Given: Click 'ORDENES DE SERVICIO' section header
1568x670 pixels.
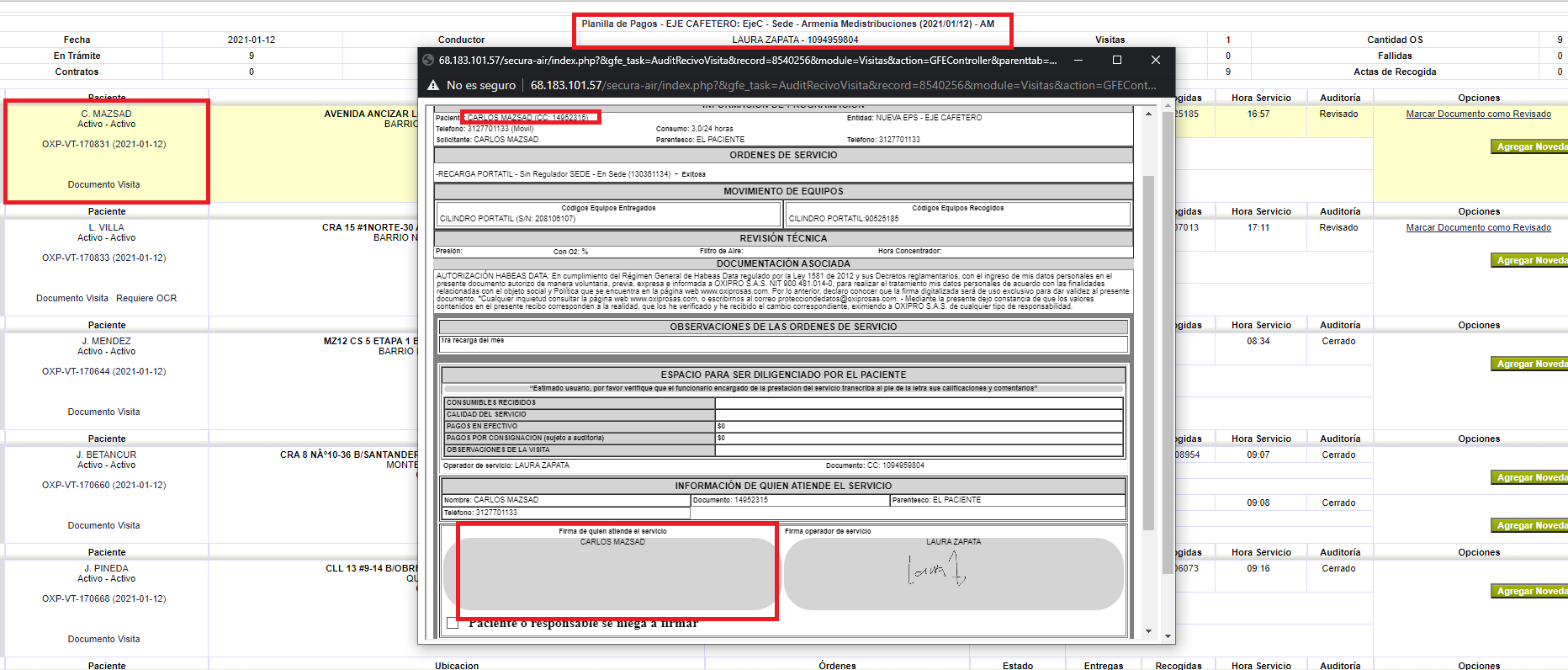Looking at the screenshot, I should click(x=783, y=155).
